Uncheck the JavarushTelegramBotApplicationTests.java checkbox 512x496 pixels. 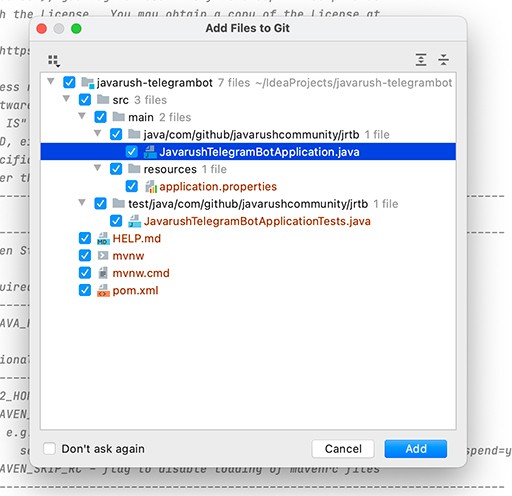116,221
